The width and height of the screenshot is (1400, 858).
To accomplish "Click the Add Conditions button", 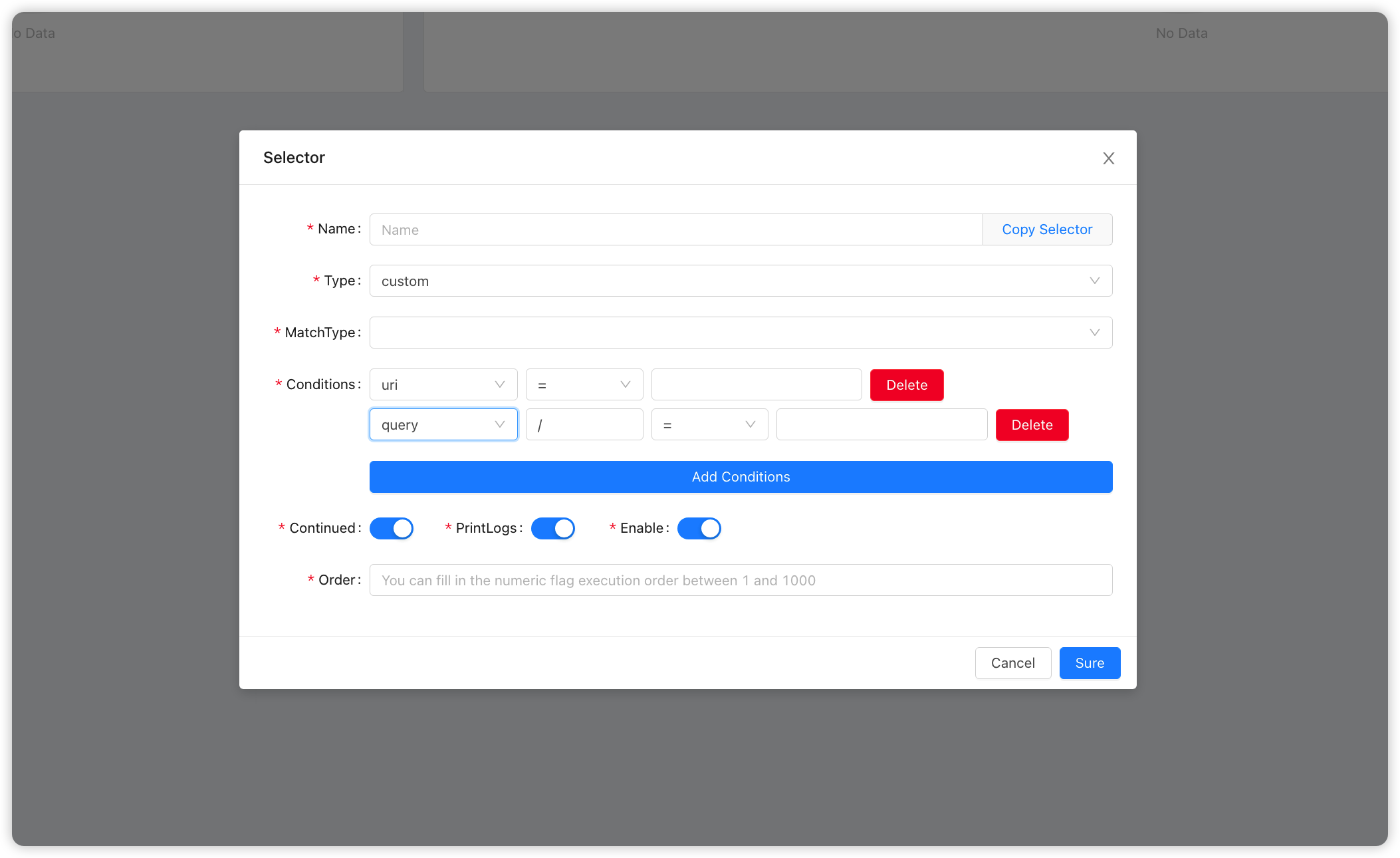I will 741,476.
